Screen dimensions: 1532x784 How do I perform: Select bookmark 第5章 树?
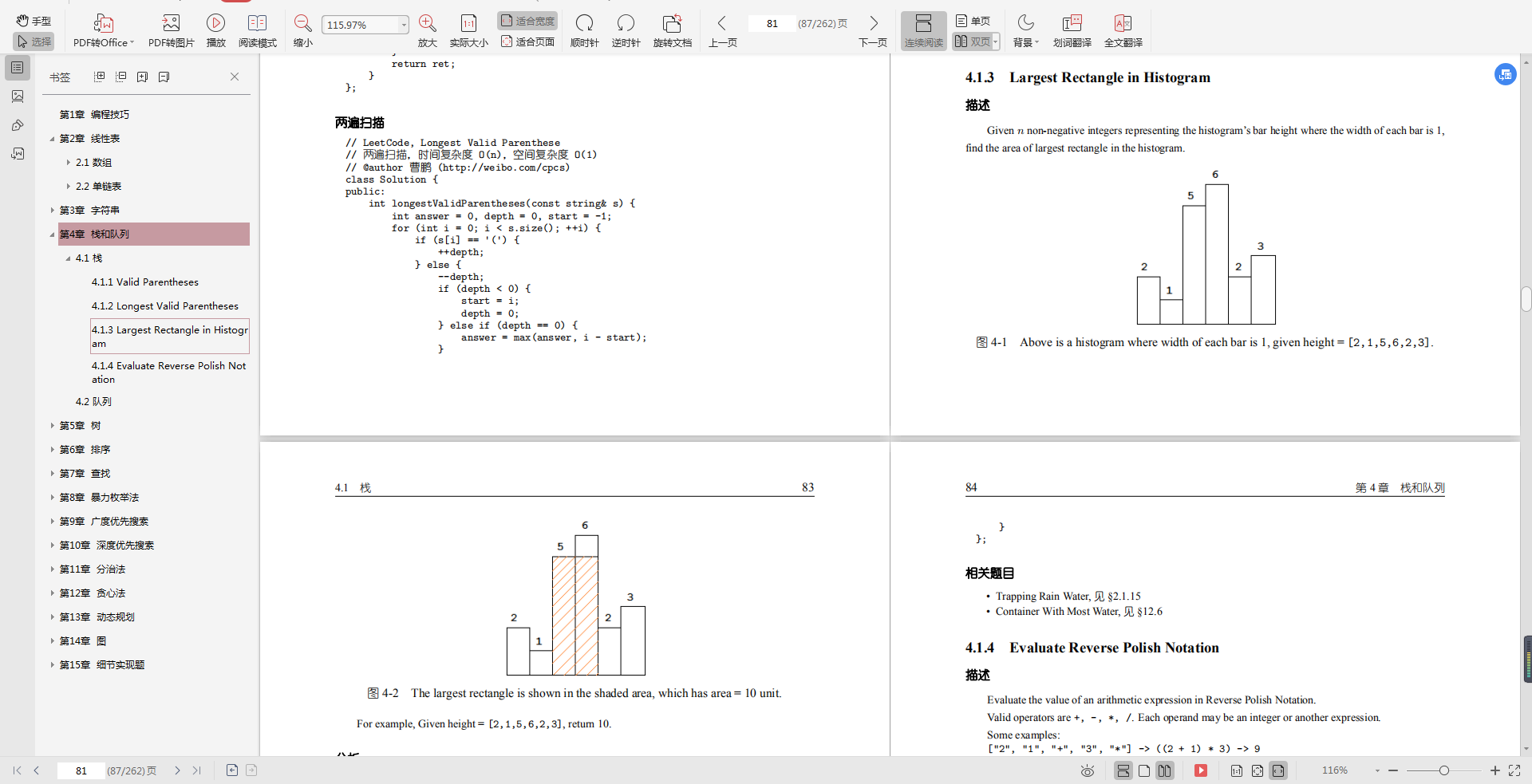[x=80, y=426]
